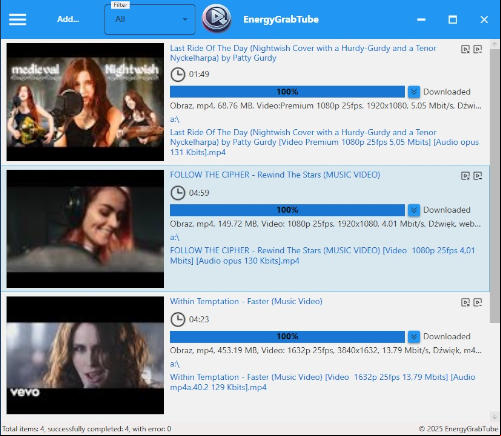Viewport: 501px width, 436px height.
Task: Click second play icon for FOLLOW THE CIPHER
Action: (478, 176)
